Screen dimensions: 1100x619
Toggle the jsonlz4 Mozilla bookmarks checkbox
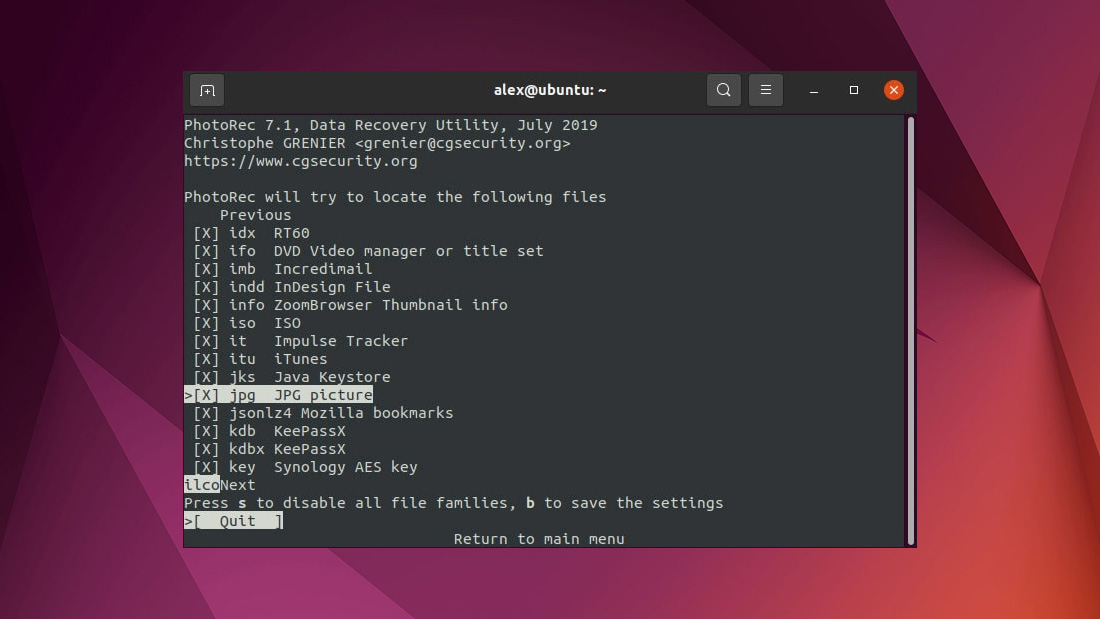pos(206,413)
